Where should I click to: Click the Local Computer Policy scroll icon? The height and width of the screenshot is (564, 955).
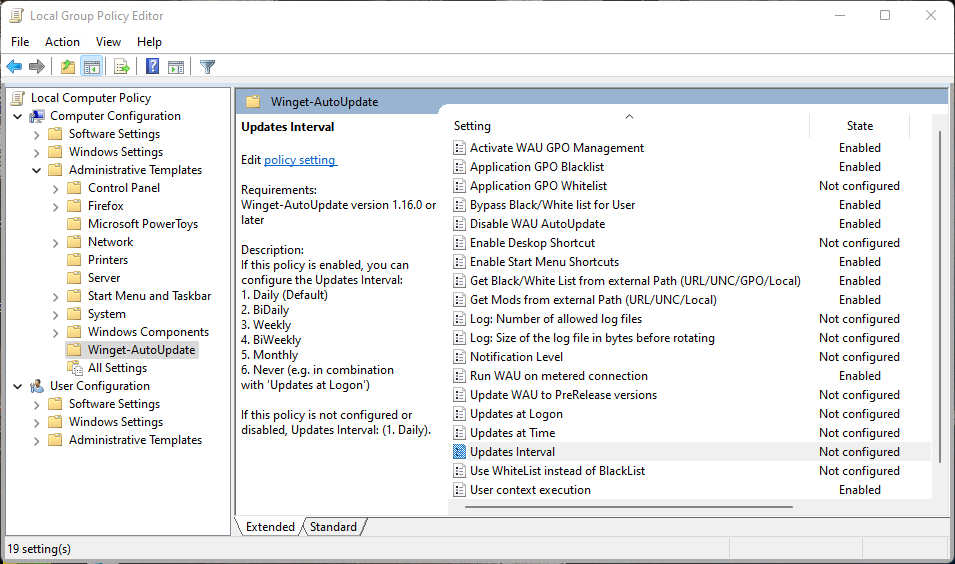click(19, 98)
